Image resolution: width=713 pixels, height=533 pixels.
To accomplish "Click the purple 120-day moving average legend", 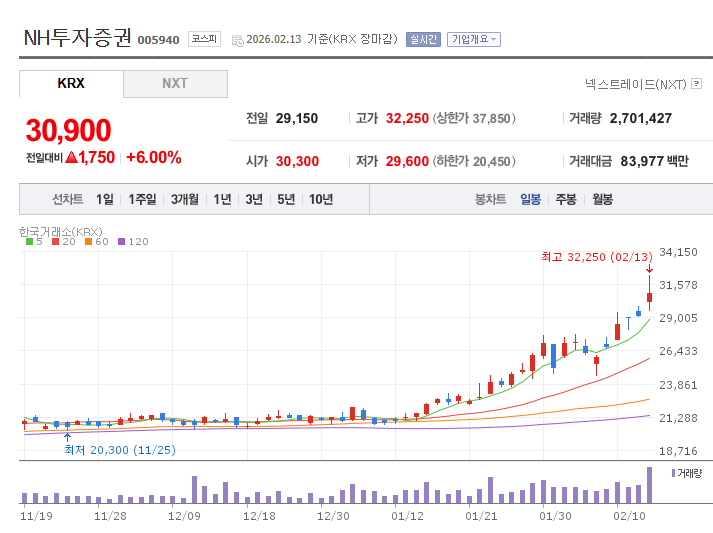I will (x=133, y=241).
